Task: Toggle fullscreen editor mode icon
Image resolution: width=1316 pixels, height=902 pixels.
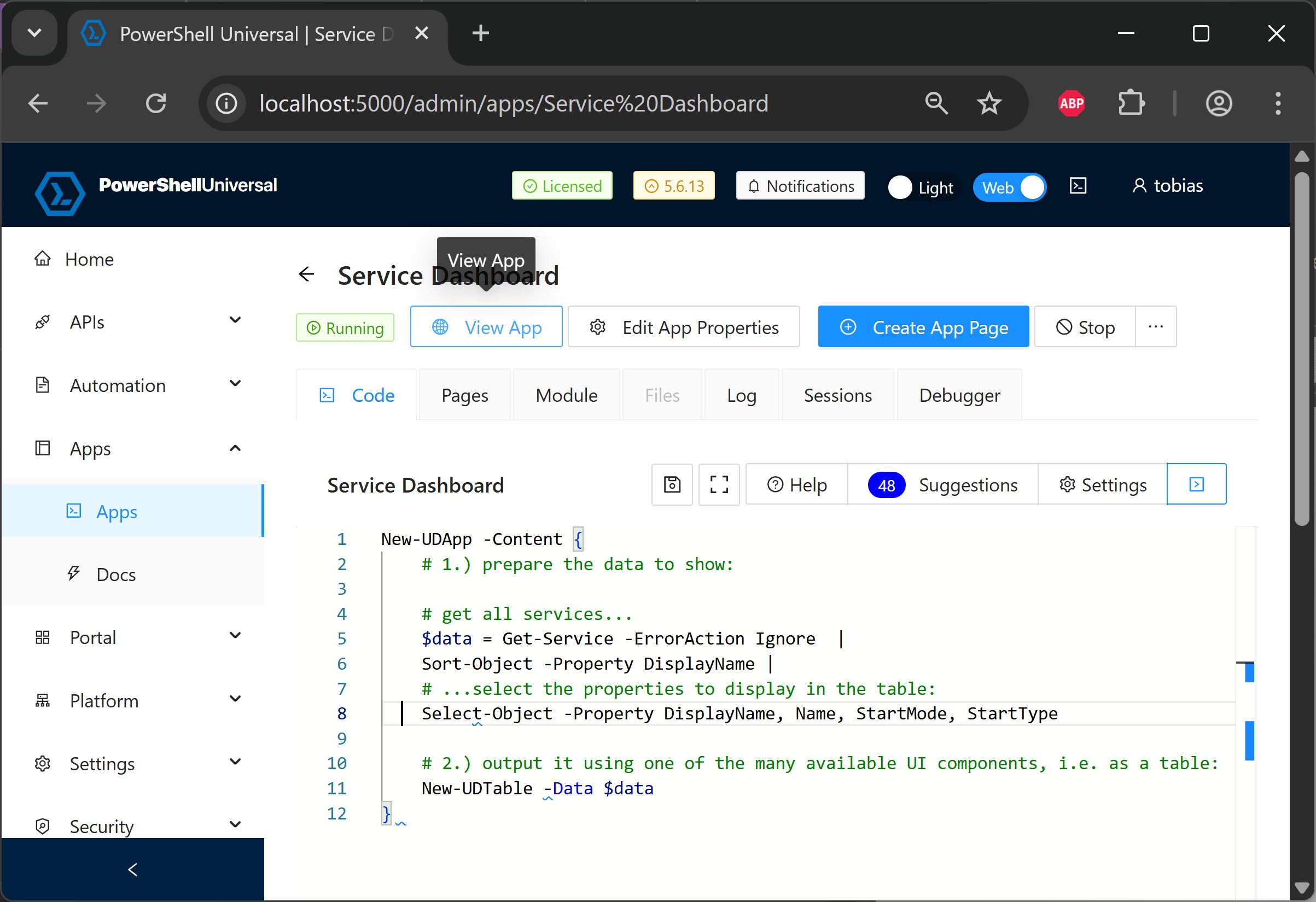Action: [x=719, y=484]
